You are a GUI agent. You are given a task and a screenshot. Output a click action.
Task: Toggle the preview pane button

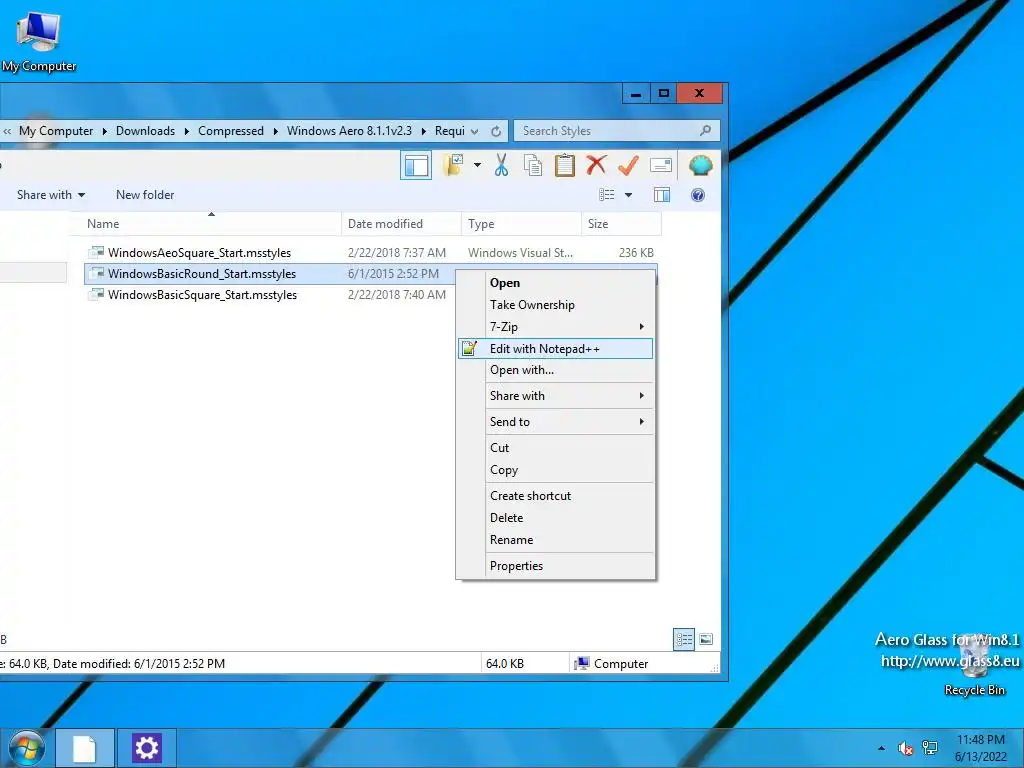pos(662,195)
